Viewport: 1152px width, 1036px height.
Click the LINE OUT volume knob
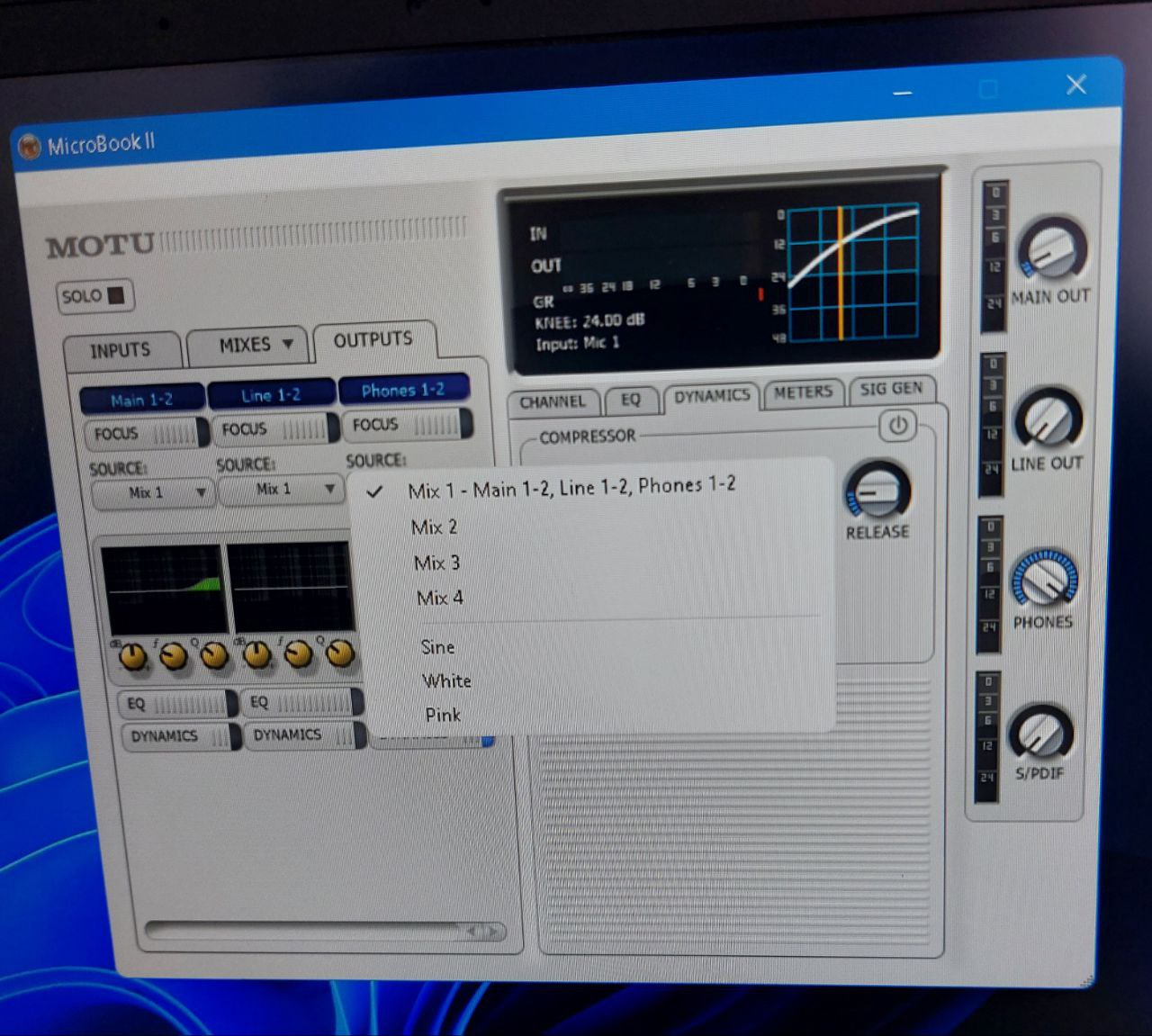[x=1048, y=419]
